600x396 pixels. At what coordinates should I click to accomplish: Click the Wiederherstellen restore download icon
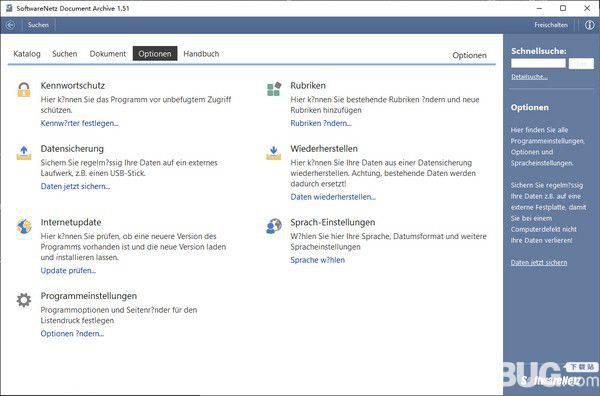(x=273, y=153)
